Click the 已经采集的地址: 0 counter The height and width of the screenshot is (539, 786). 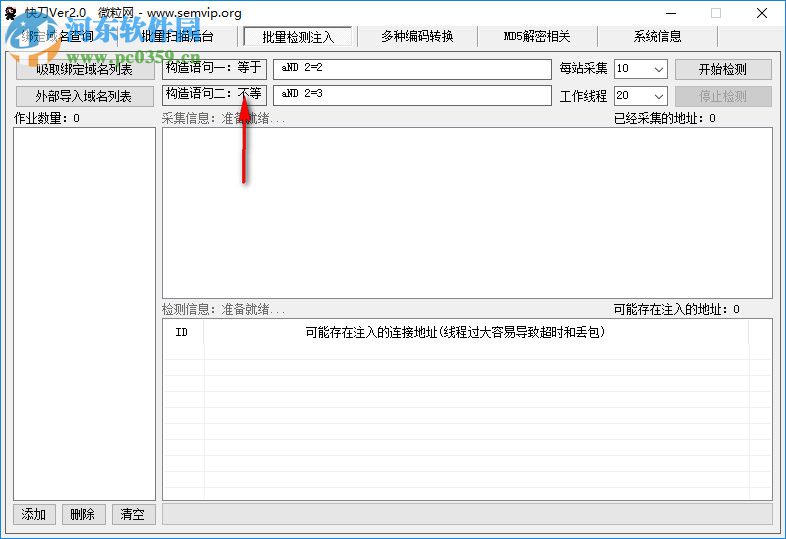pos(665,118)
